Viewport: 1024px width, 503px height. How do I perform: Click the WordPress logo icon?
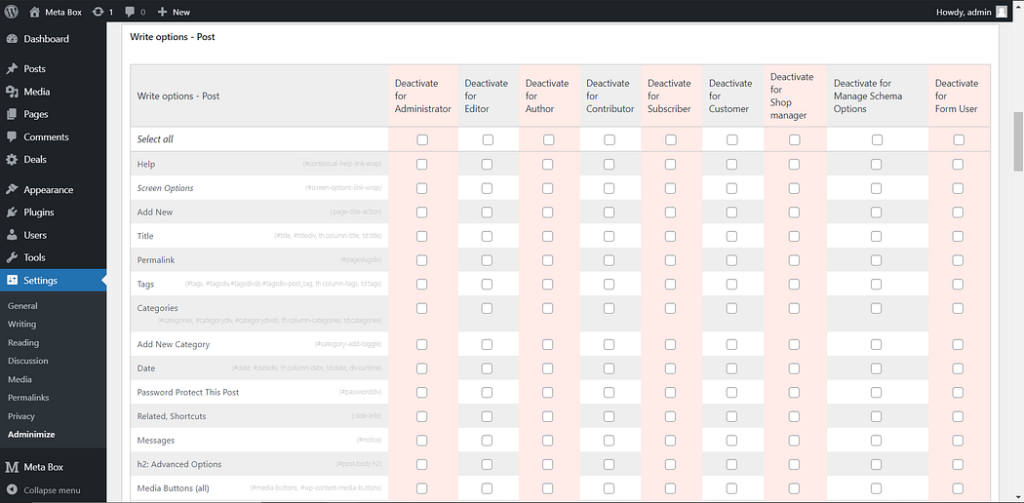13,12
